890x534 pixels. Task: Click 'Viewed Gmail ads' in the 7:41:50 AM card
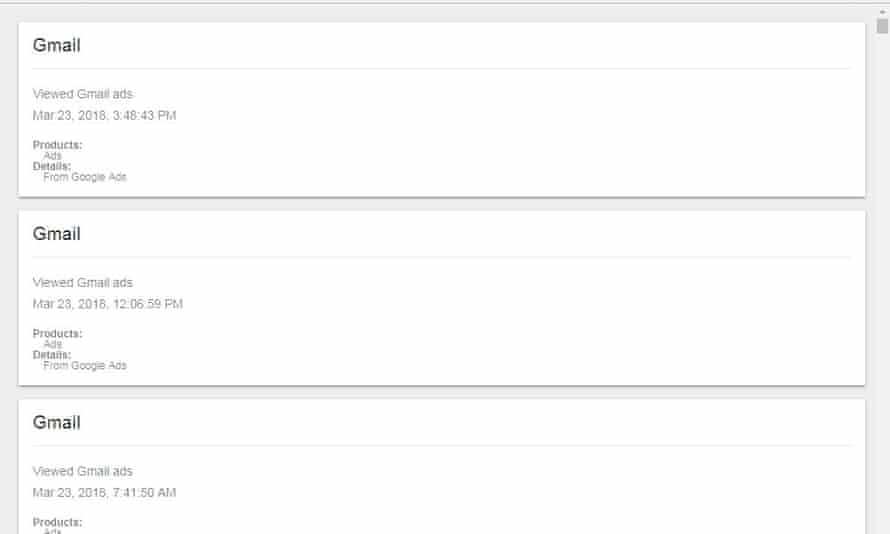tap(82, 471)
